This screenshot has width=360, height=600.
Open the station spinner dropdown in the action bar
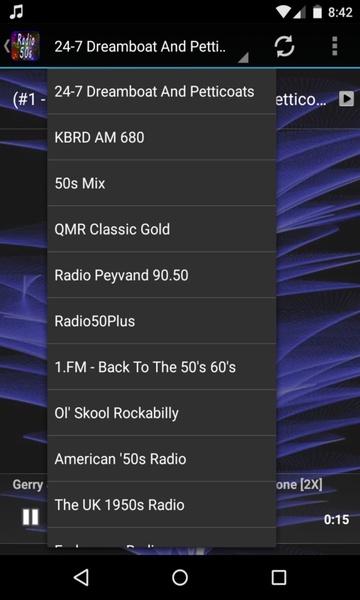click(x=151, y=47)
